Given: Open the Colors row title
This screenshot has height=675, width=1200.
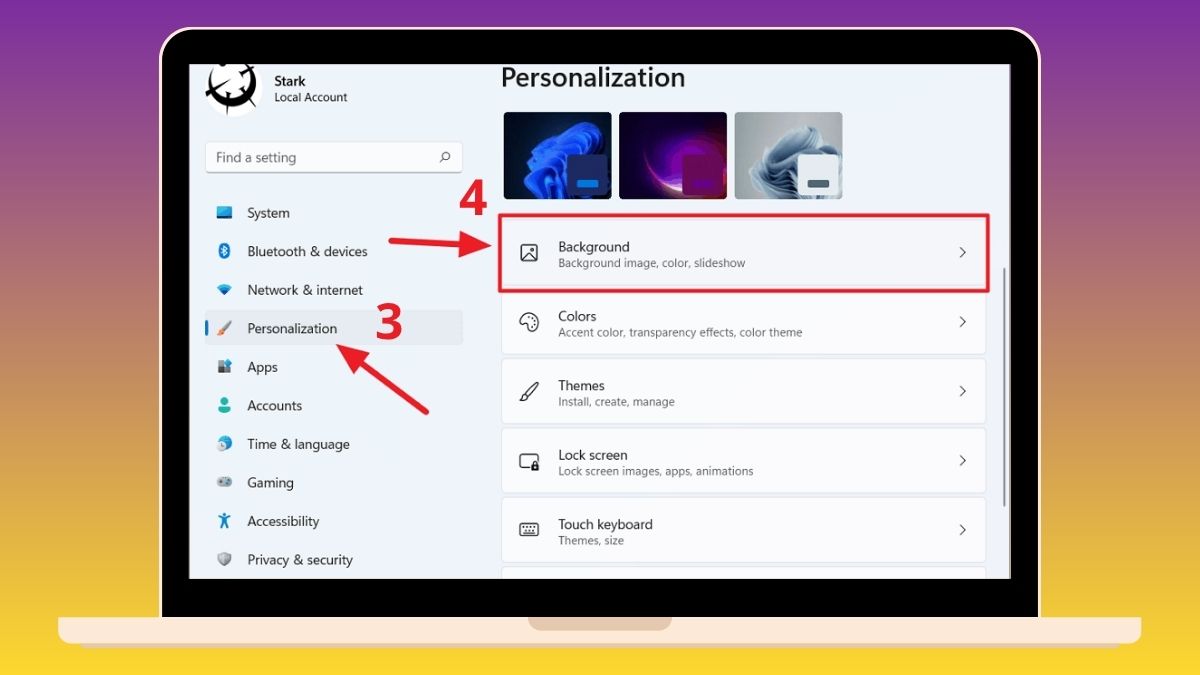Looking at the screenshot, I should tap(577, 316).
